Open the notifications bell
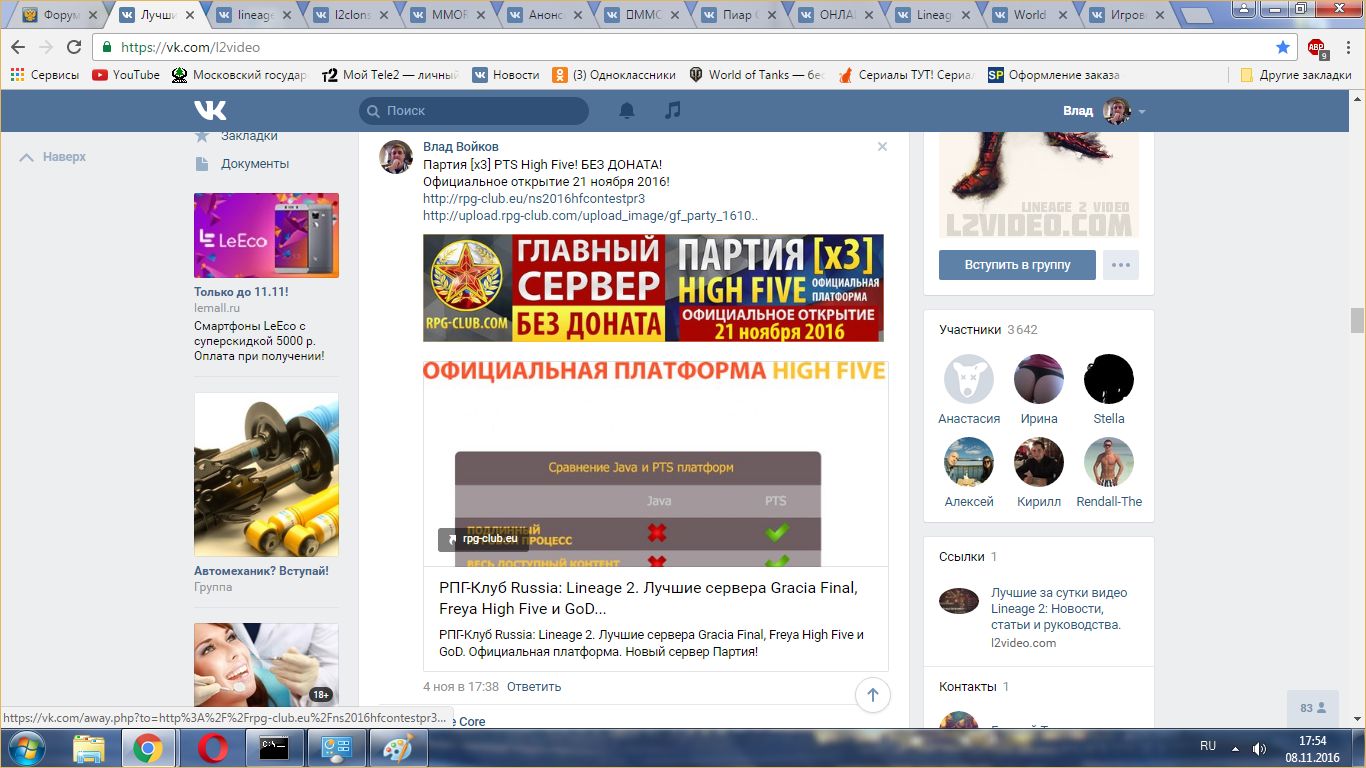Image resolution: width=1366 pixels, height=768 pixels. (627, 110)
